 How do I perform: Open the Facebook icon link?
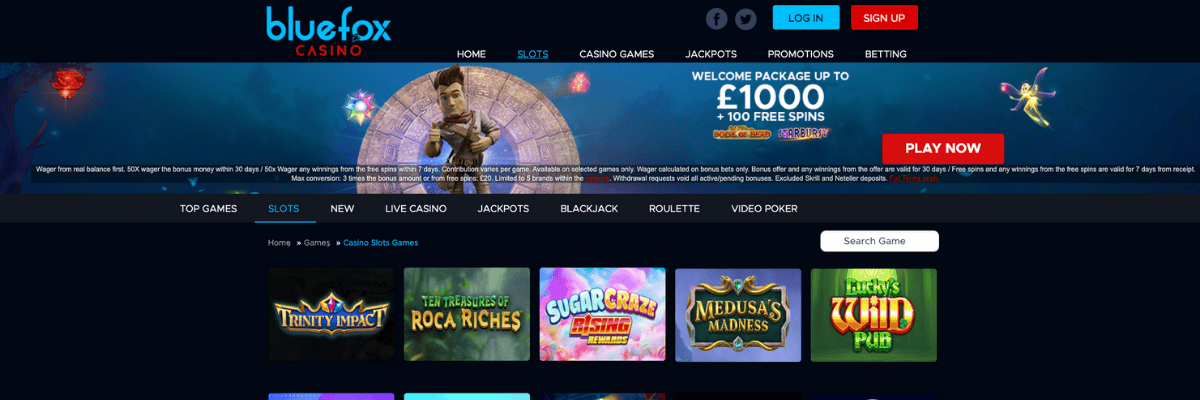pyautogui.click(x=716, y=18)
